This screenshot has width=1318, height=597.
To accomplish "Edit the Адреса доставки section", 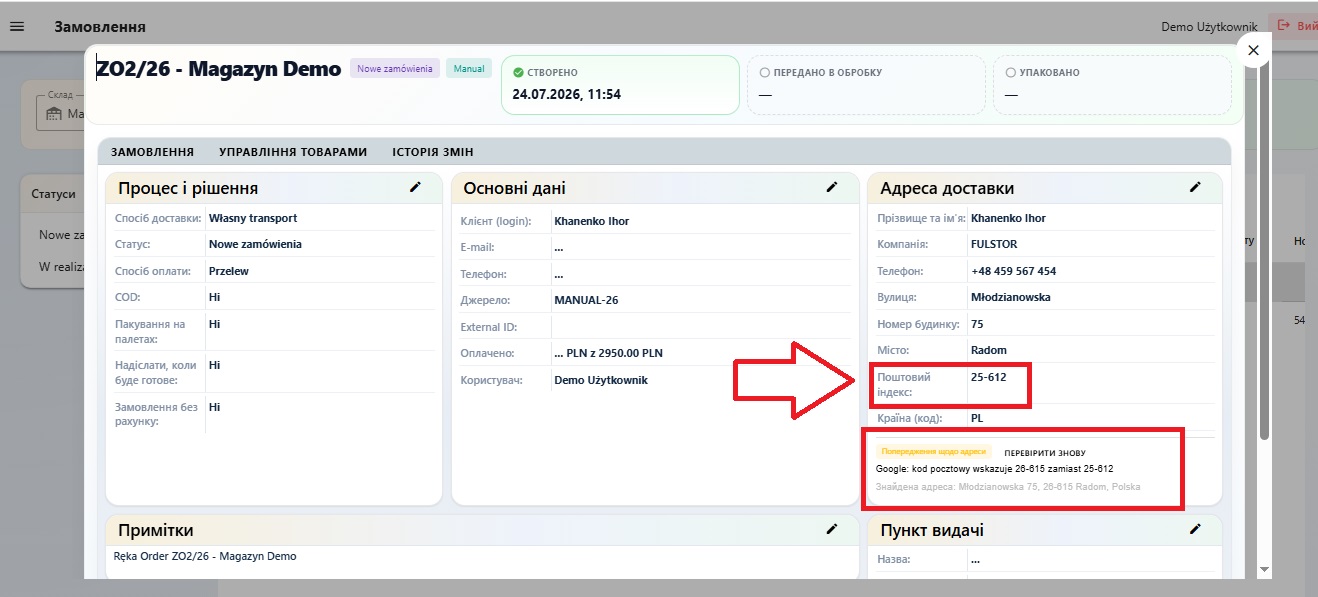I will click(x=1194, y=187).
